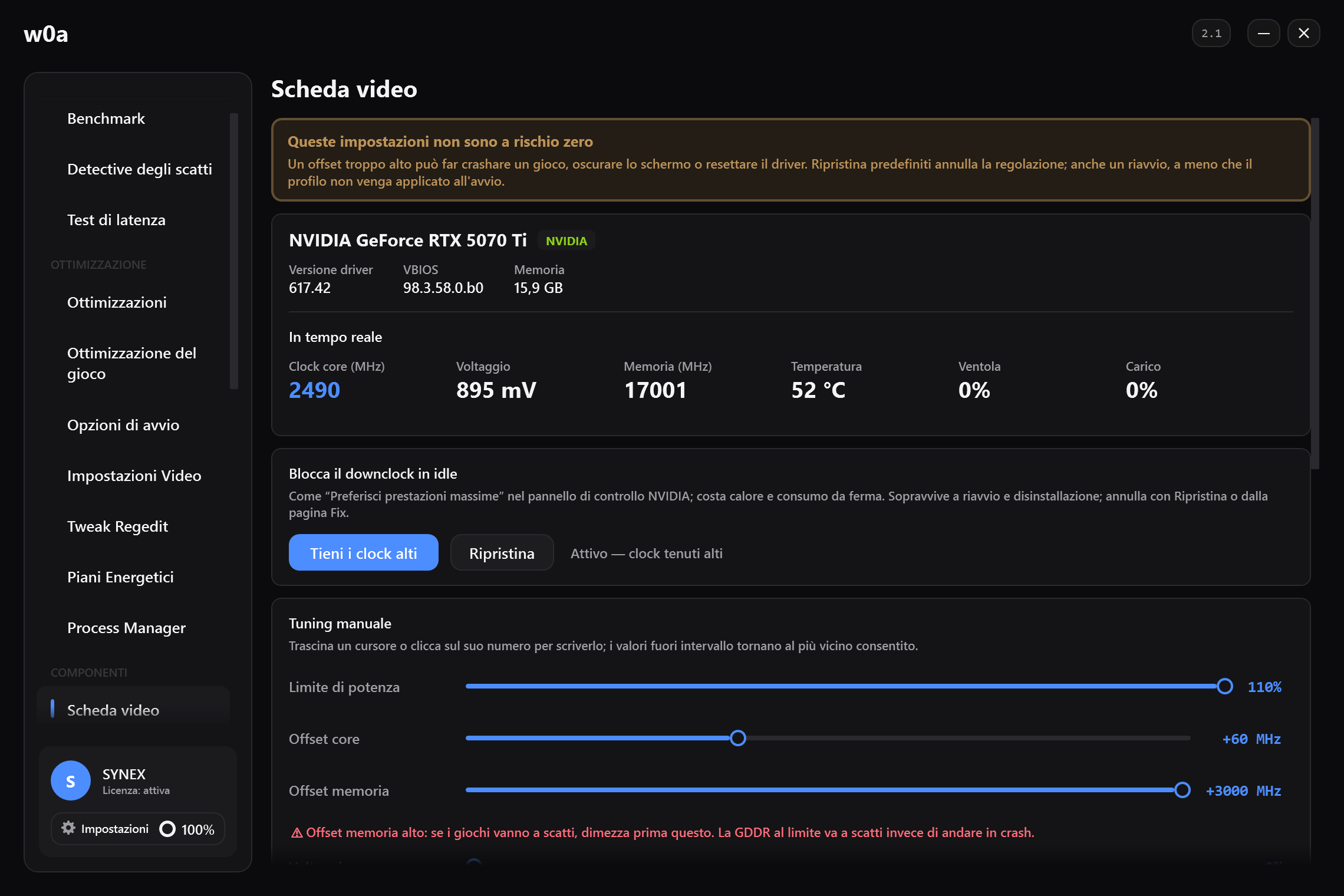The width and height of the screenshot is (1344, 896).
Task: Click the 17001 memory clock value
Action: [655, 390]
